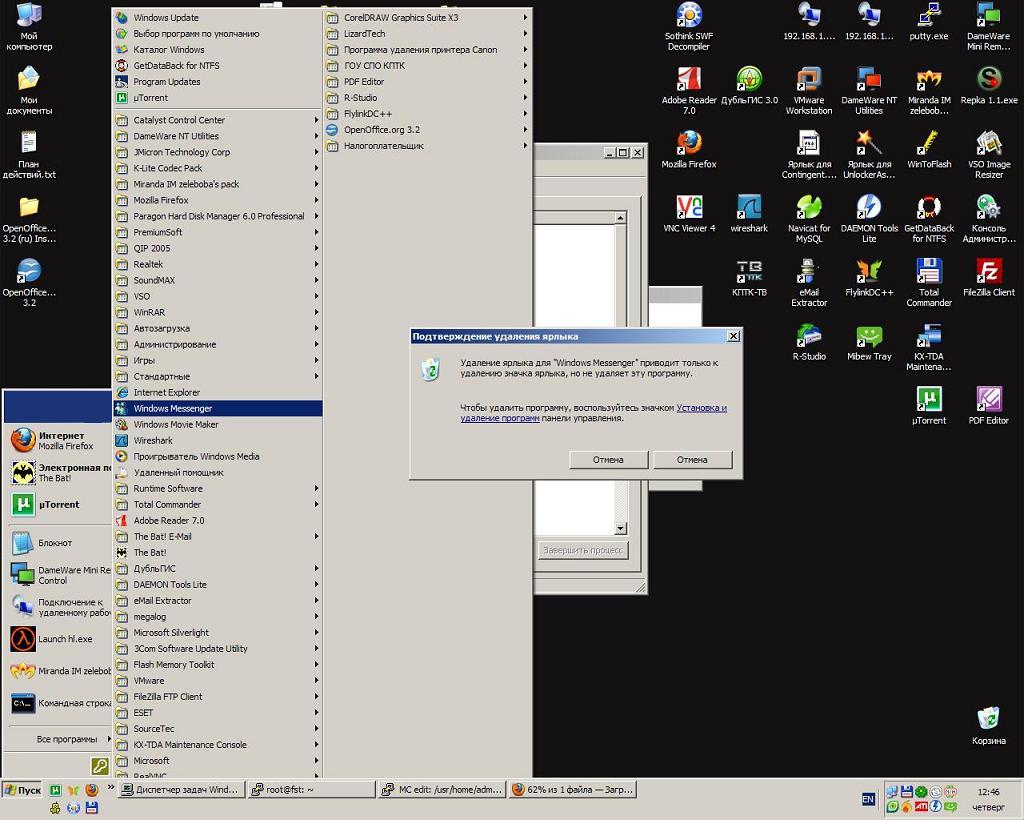Launch hl.exe from the Start menu

pyautogui.click(x=59, y=639)
